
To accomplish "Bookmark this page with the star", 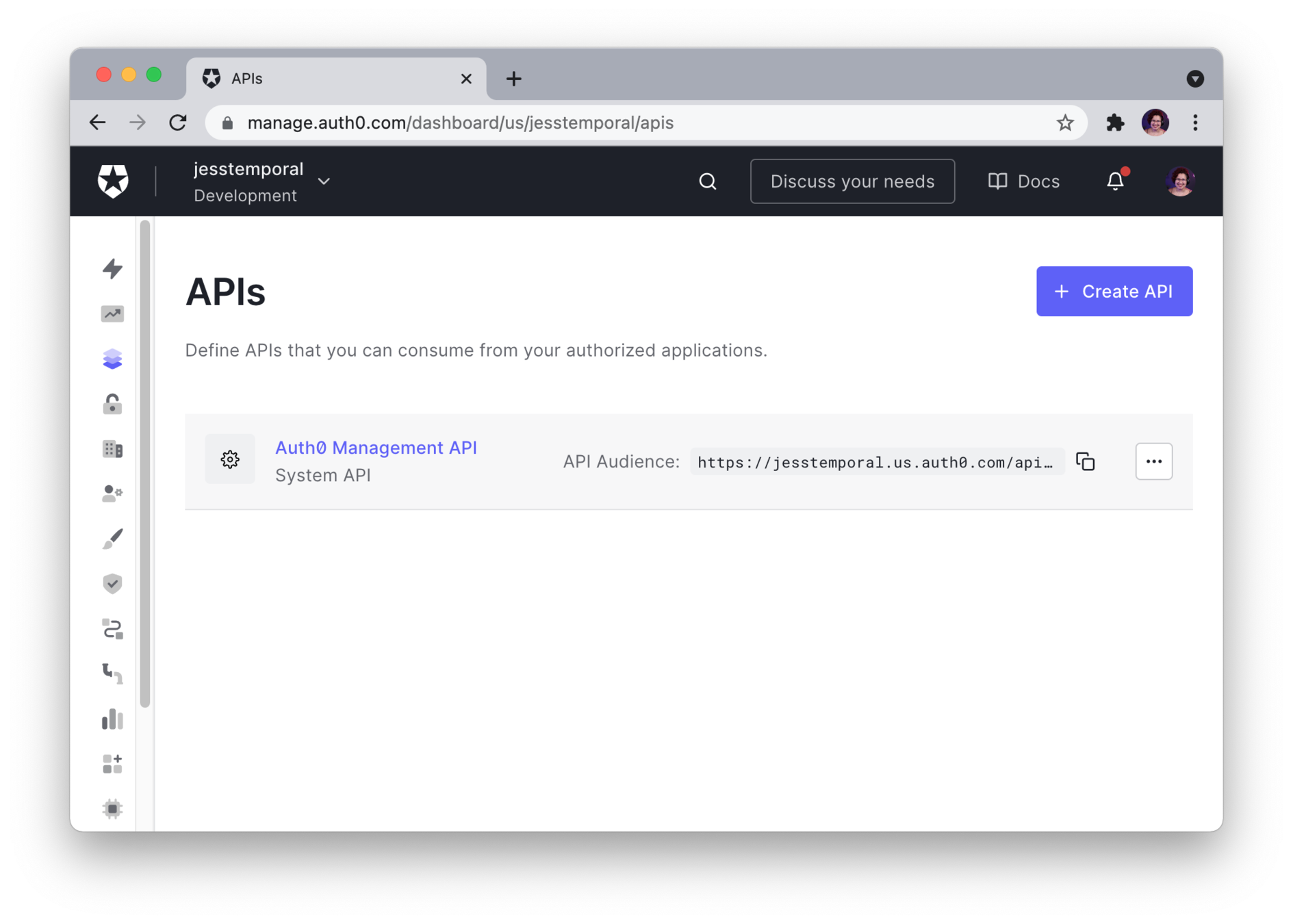I will 1064,123.
